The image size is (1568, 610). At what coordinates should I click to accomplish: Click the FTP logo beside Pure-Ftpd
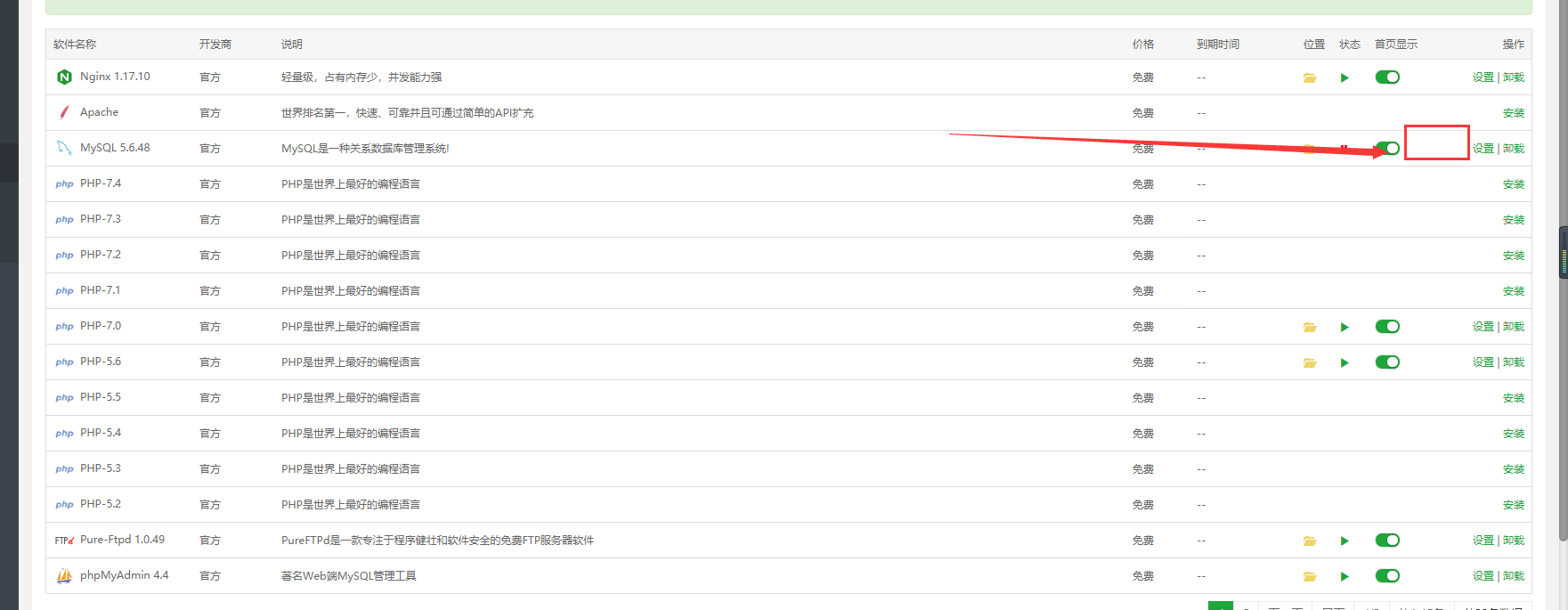[64, 541]
